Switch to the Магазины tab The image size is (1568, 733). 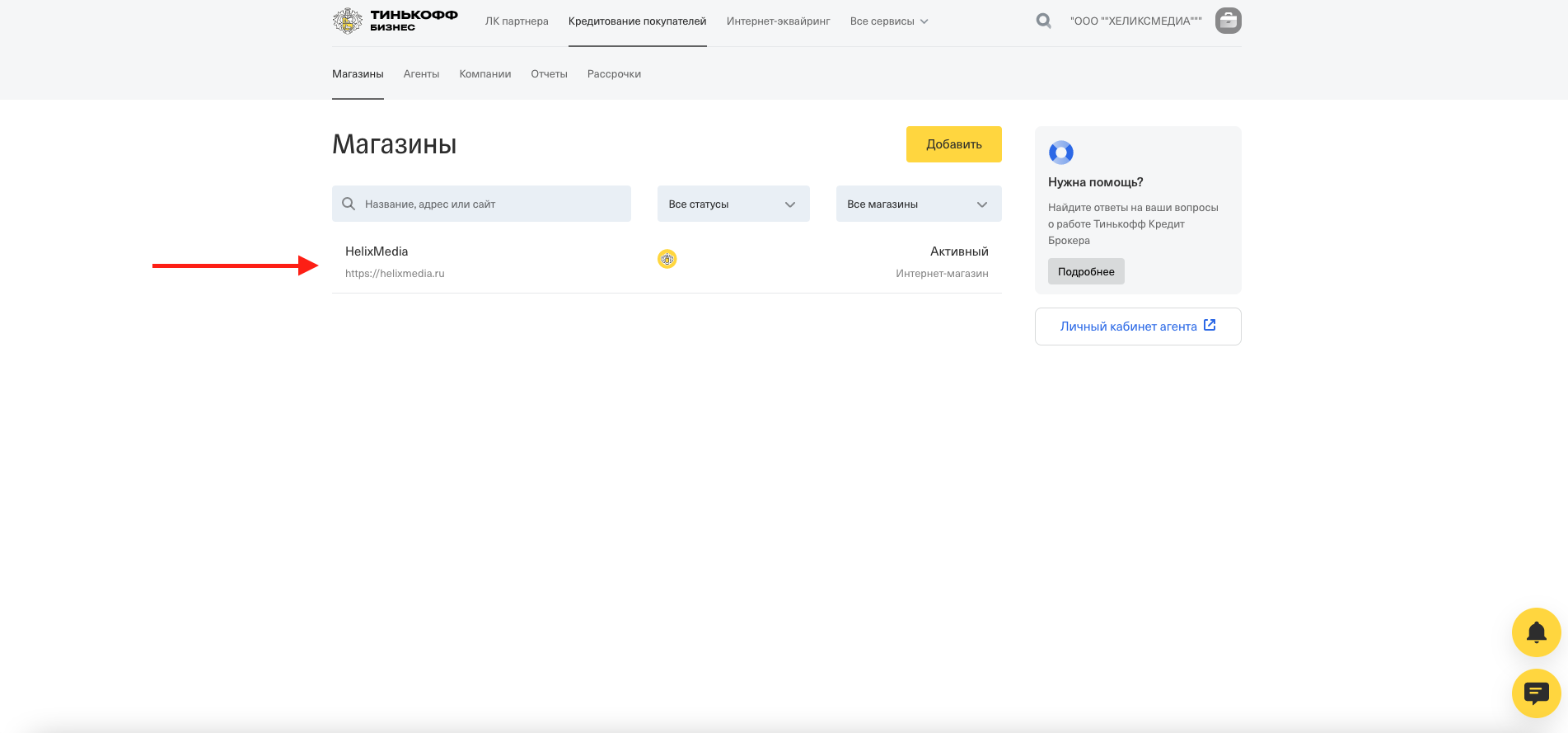(358, 74)
